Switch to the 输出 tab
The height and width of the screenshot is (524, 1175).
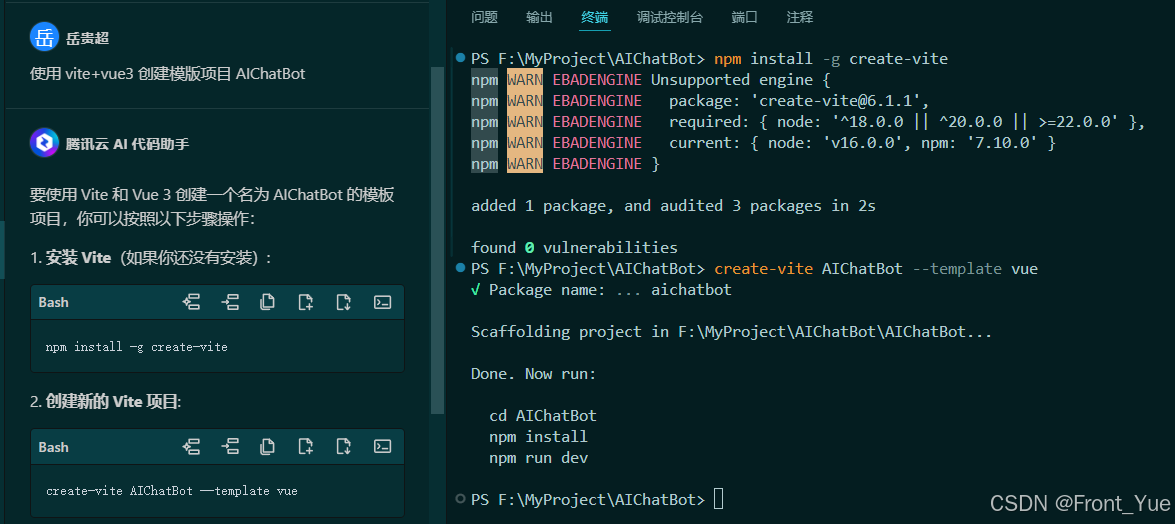(x=539, y=17)
